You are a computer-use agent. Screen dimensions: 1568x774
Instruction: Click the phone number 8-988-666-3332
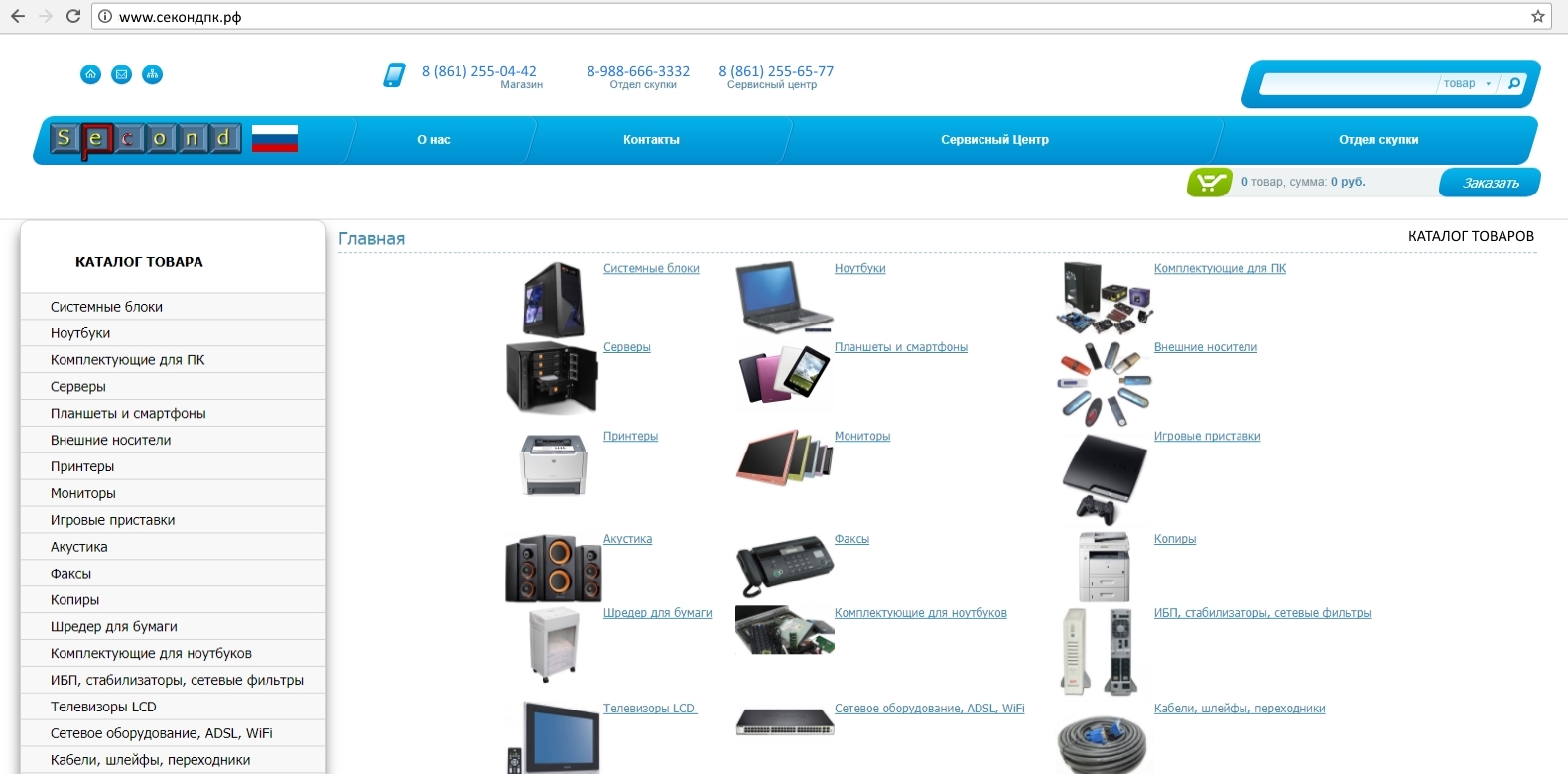[638, 71]
